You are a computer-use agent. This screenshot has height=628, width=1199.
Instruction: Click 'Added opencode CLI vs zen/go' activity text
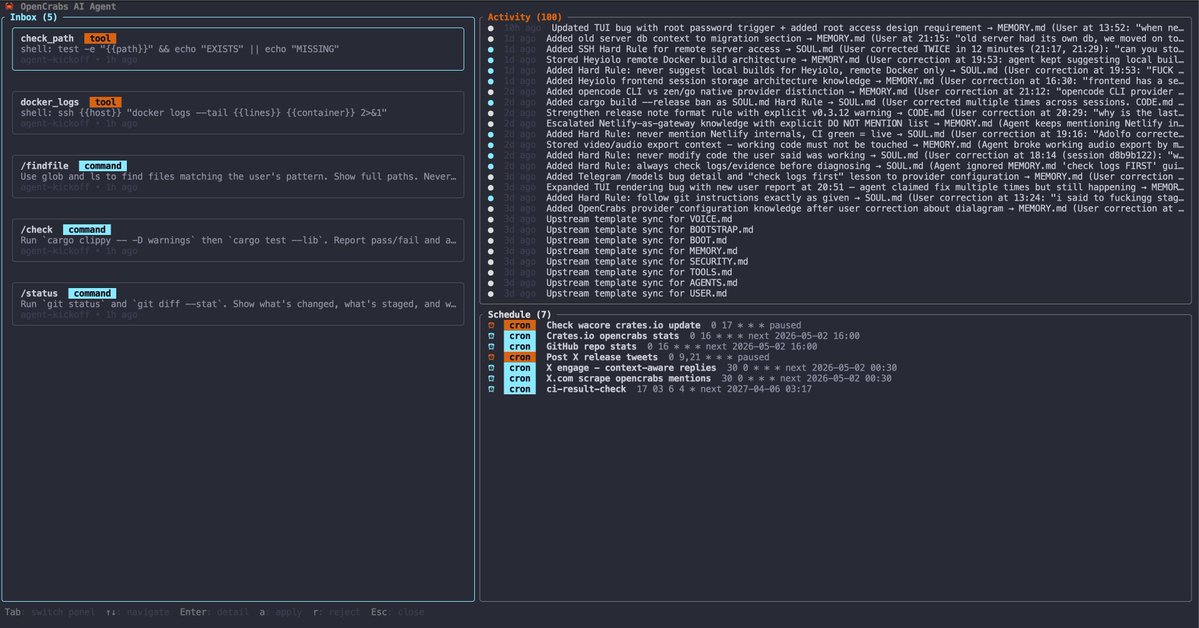coord(865,92)
